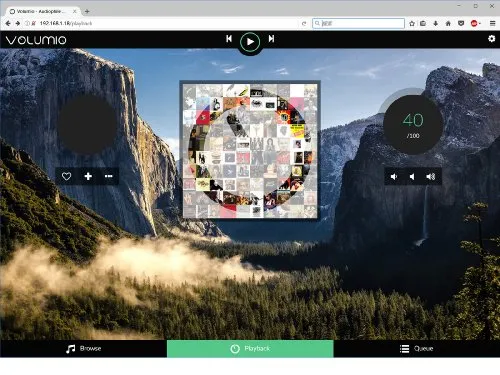500x375 pixels.
Task: Focus the browser search field
Action: pyautogui.click(x=358, y=23)
